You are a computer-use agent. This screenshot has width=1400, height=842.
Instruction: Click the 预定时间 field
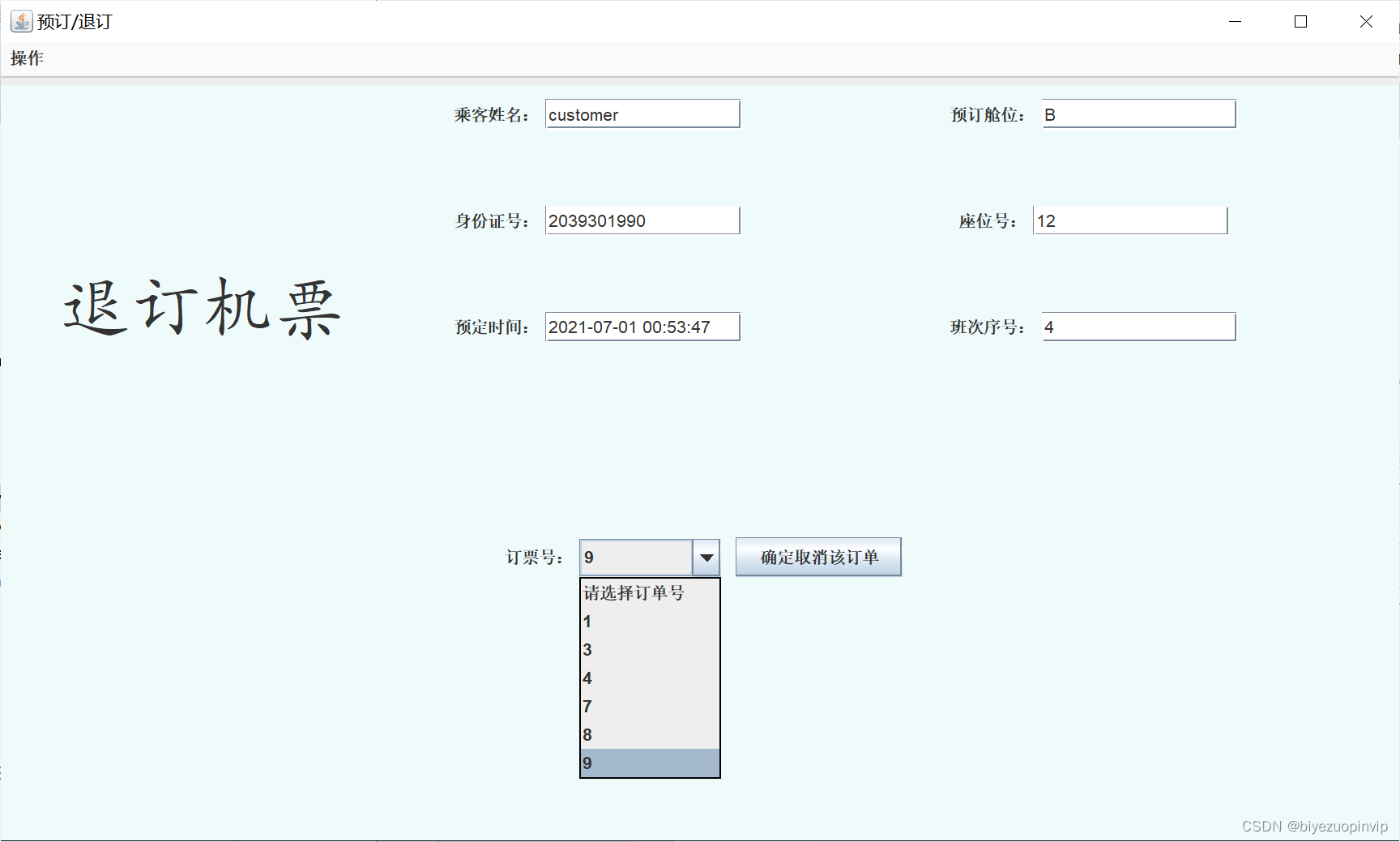click(x=642, y=327)
